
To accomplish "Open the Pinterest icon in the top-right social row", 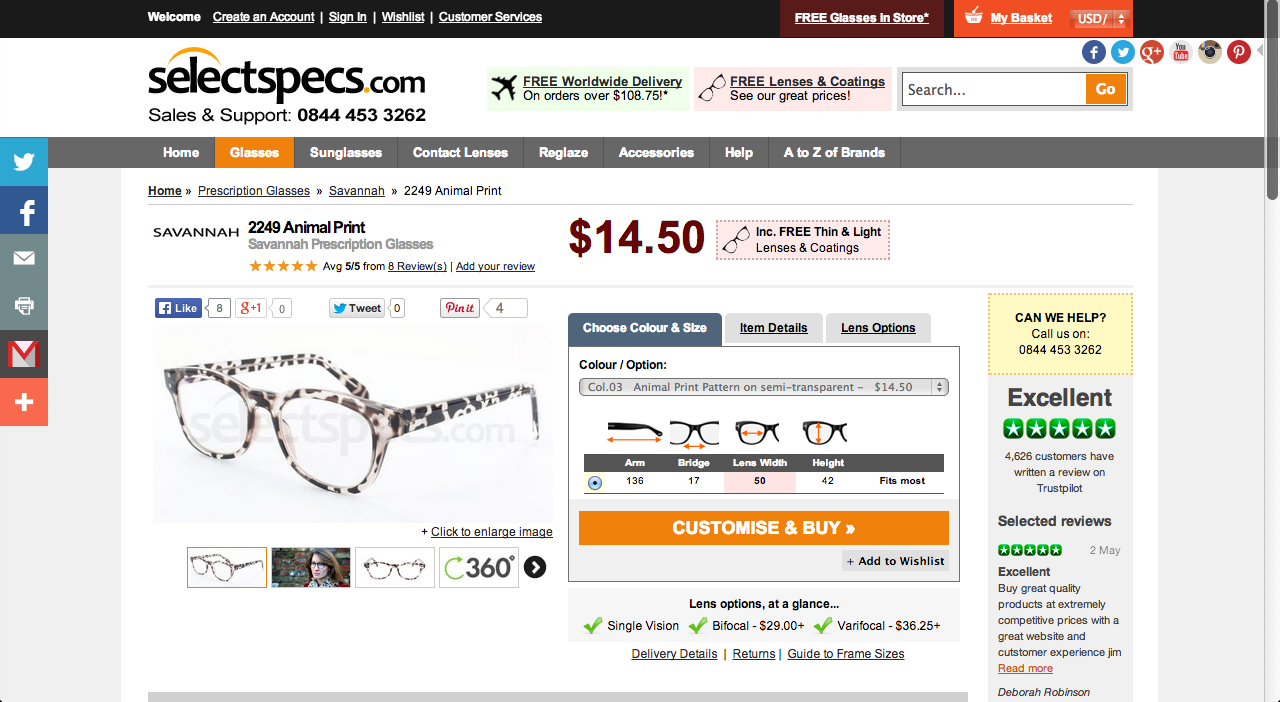I will coord(1239,52).
